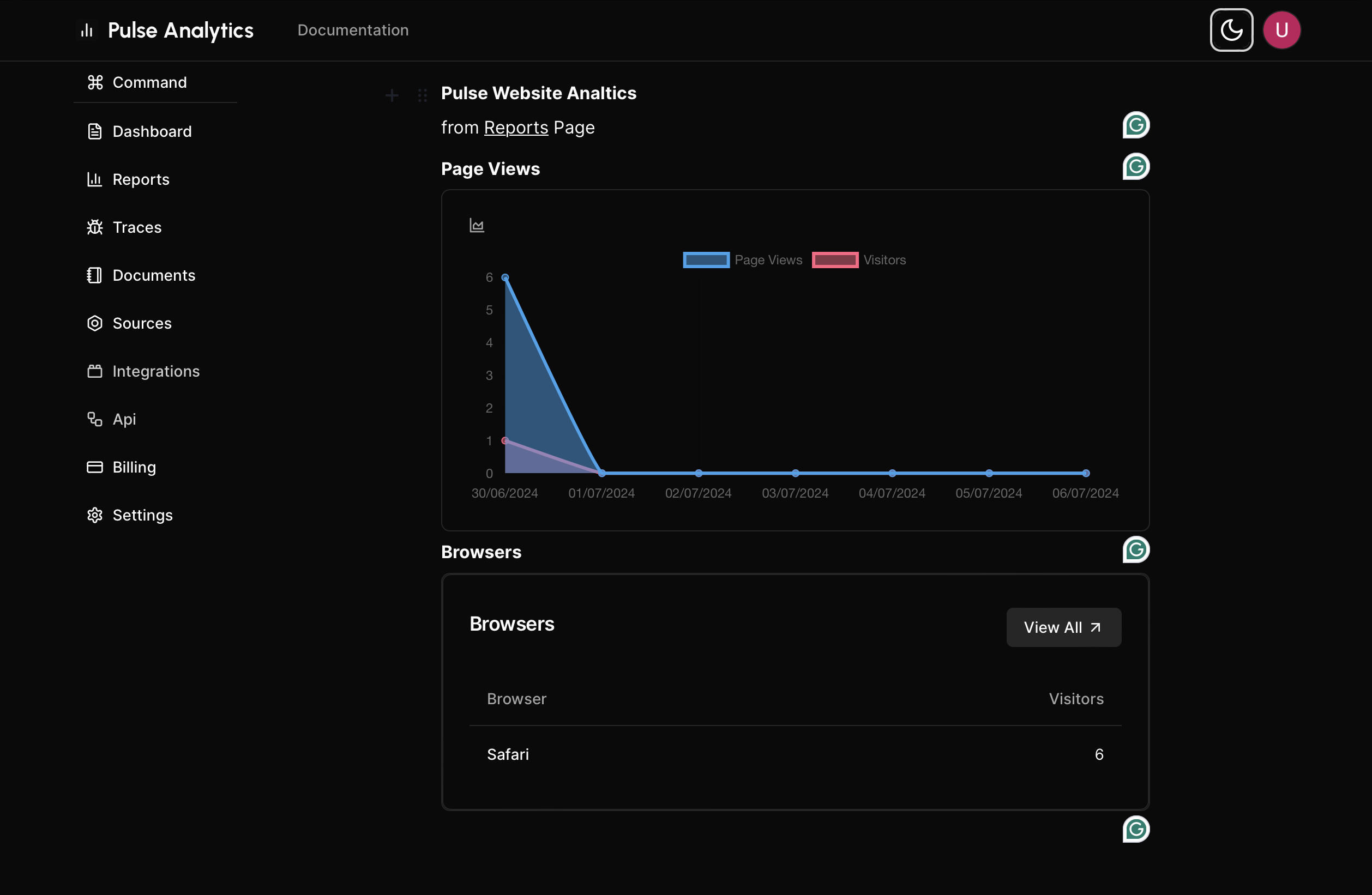Click the Page Views heading text
Screen dimensions: 1372x895
point(491,169)
